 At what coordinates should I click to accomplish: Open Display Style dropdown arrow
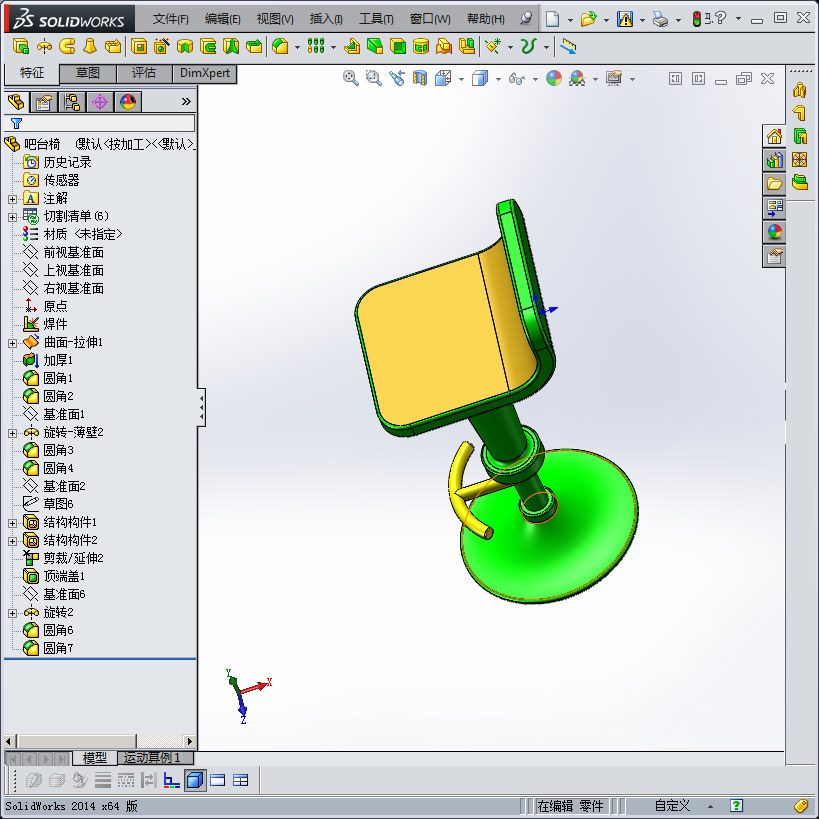click(x=498, y=79)
